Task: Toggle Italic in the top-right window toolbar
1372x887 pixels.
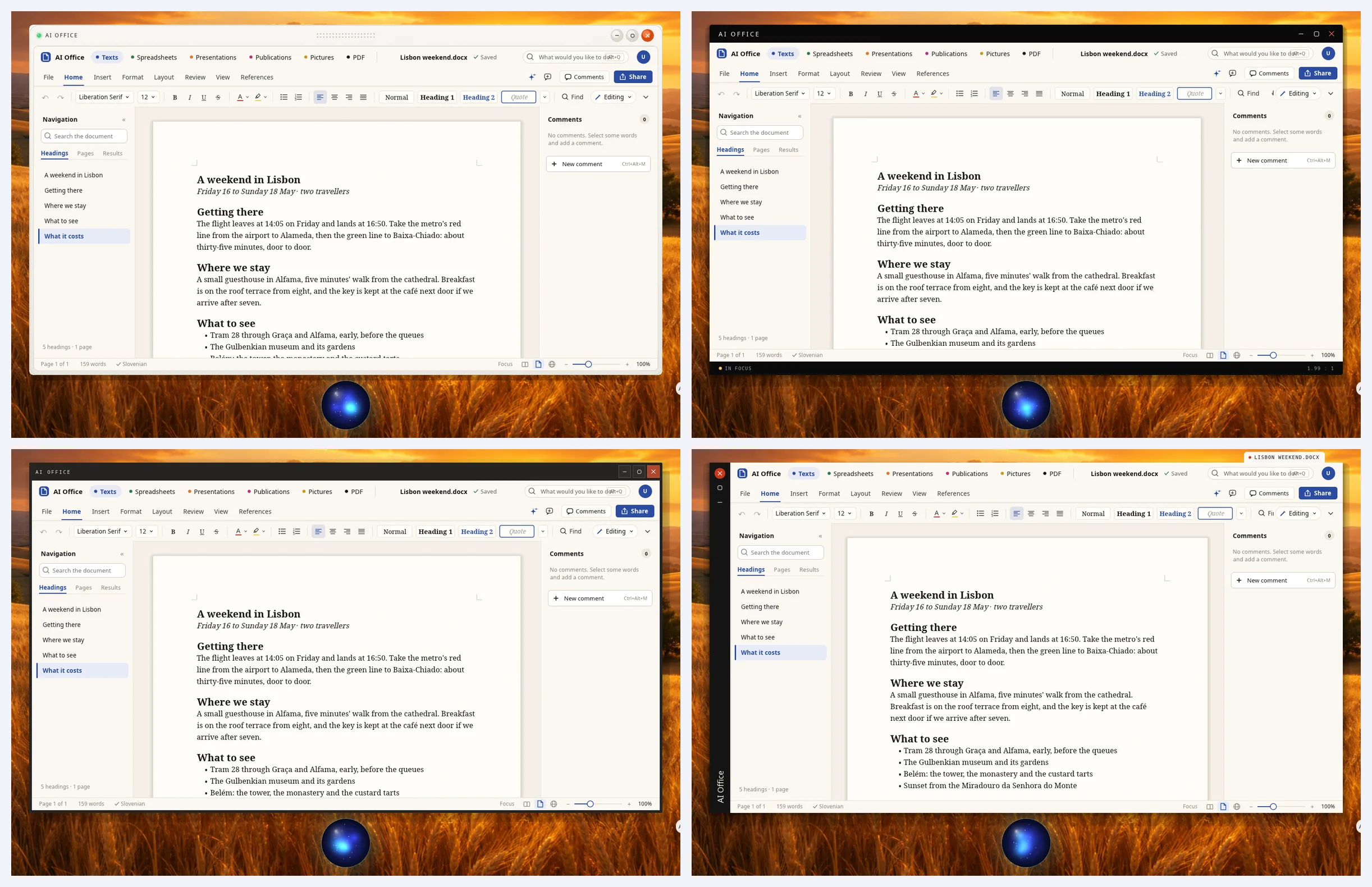Action: tap(865, 94)
